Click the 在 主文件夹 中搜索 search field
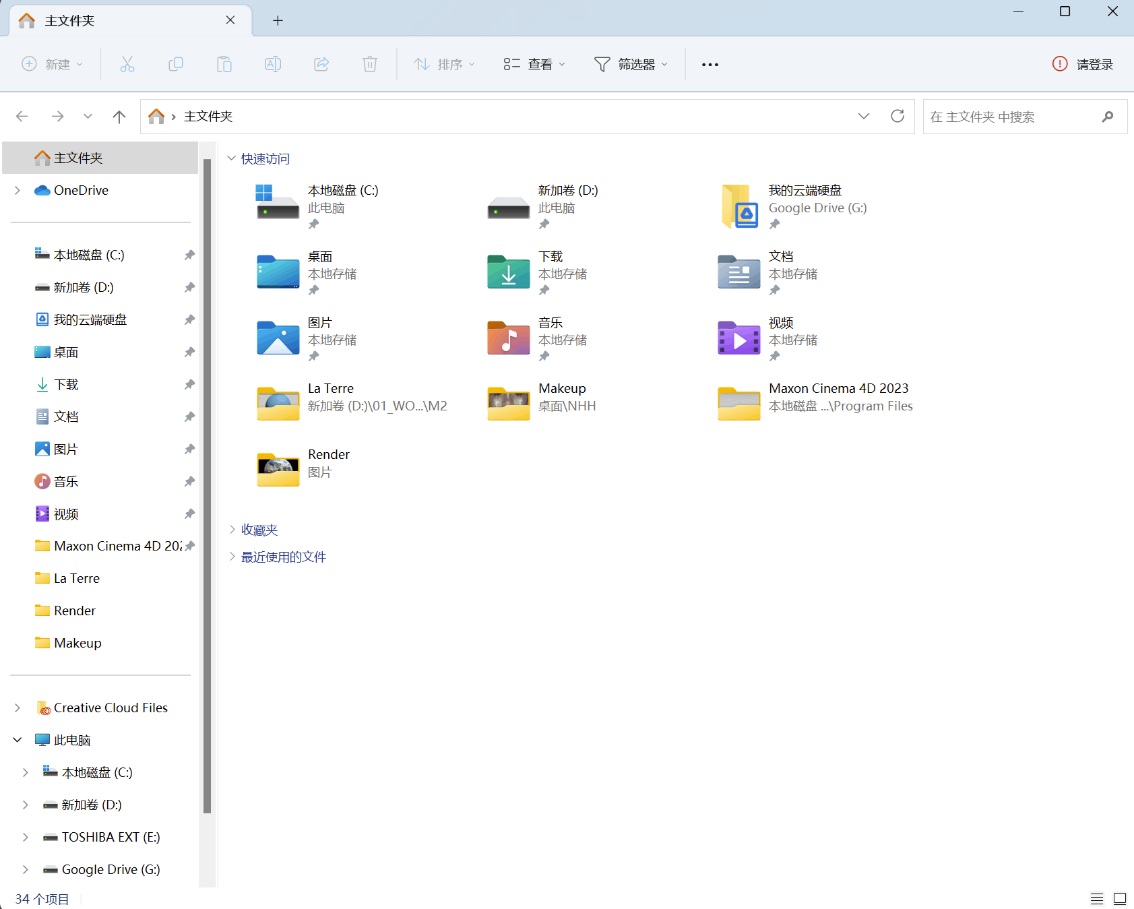1134x909 pixels. tap(1025, 116)
